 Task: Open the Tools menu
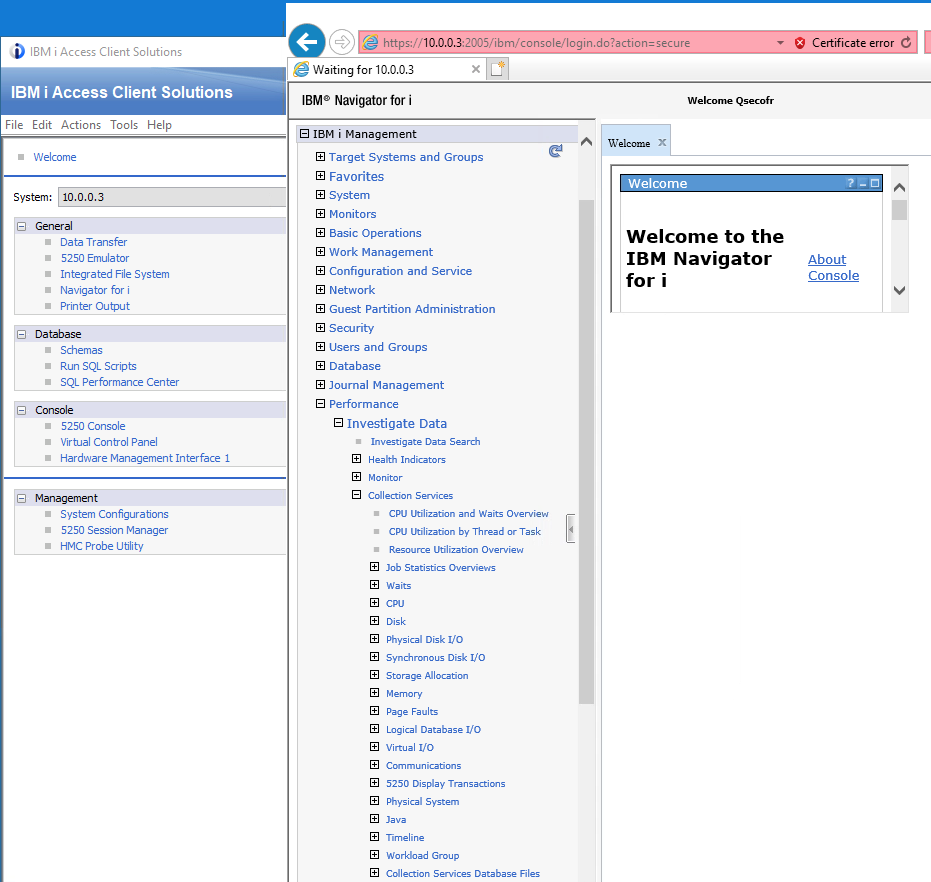click(x=124, y=125)
